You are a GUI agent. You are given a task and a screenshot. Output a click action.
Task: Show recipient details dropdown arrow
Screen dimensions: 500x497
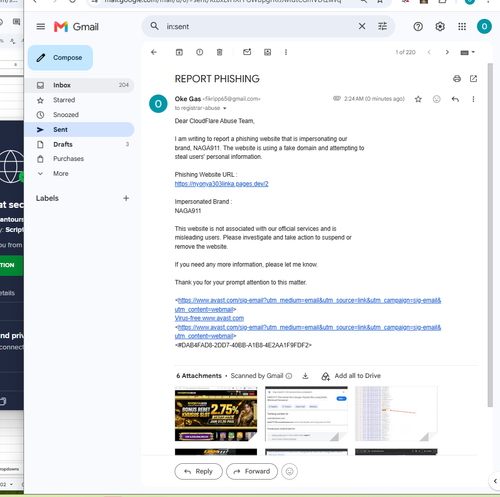[x=225, y=108]
